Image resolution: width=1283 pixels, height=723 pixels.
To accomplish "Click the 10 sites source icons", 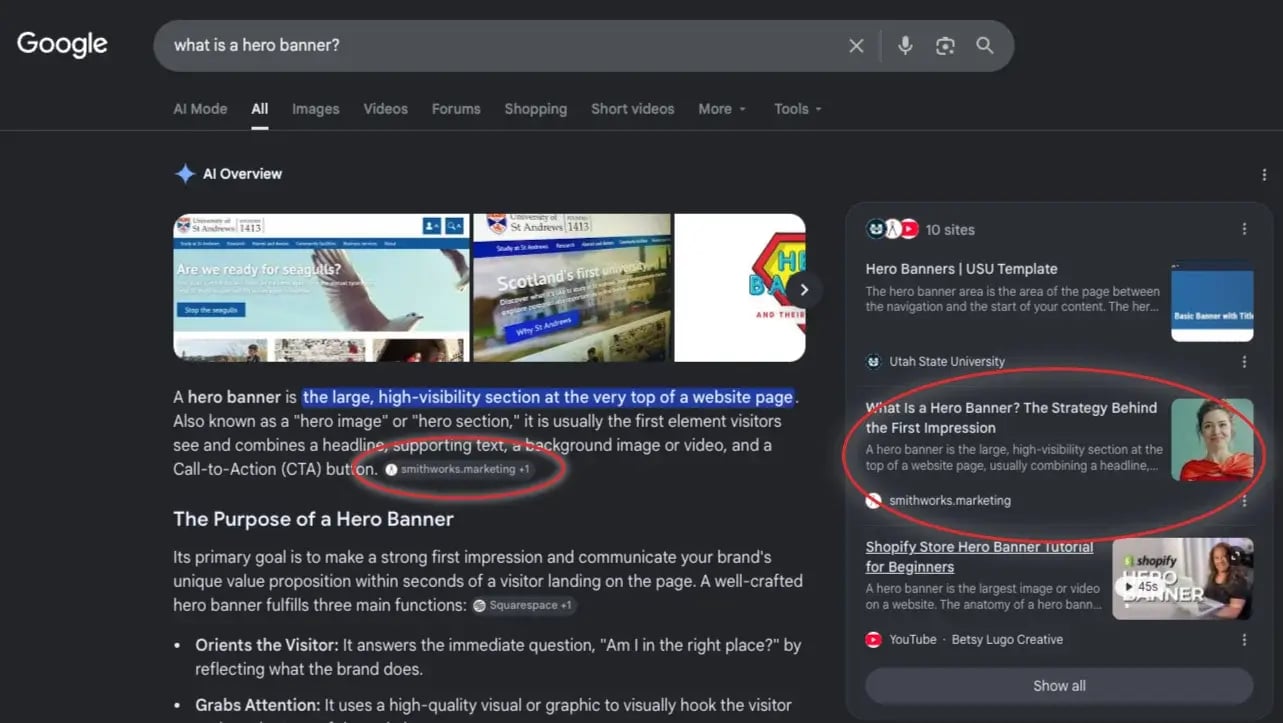I will [x=892, y=229].
